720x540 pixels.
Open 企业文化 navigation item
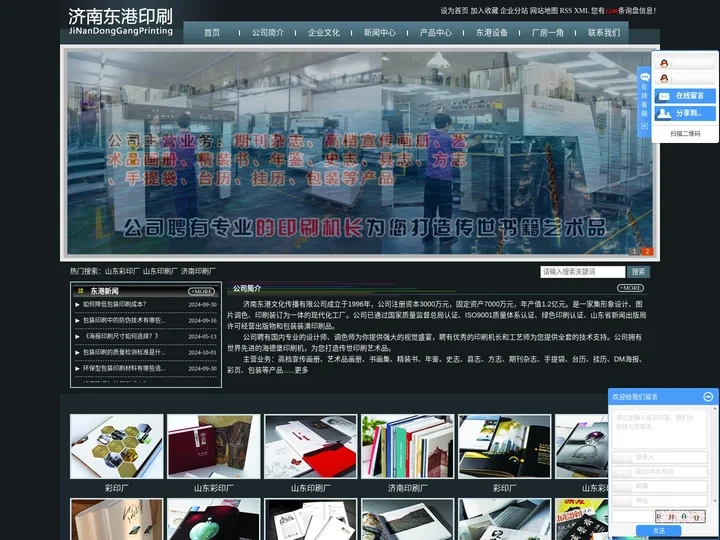[324, 33]
